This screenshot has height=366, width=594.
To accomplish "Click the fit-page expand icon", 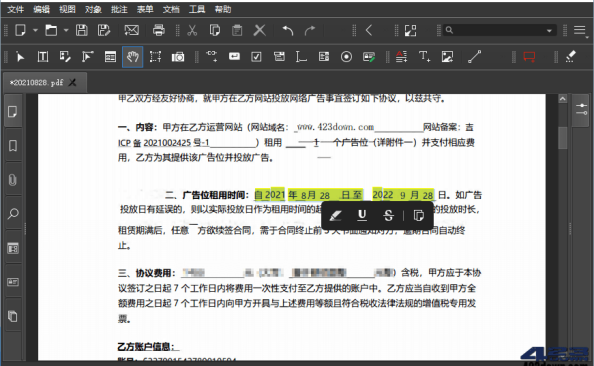I will tap(410, 30).
